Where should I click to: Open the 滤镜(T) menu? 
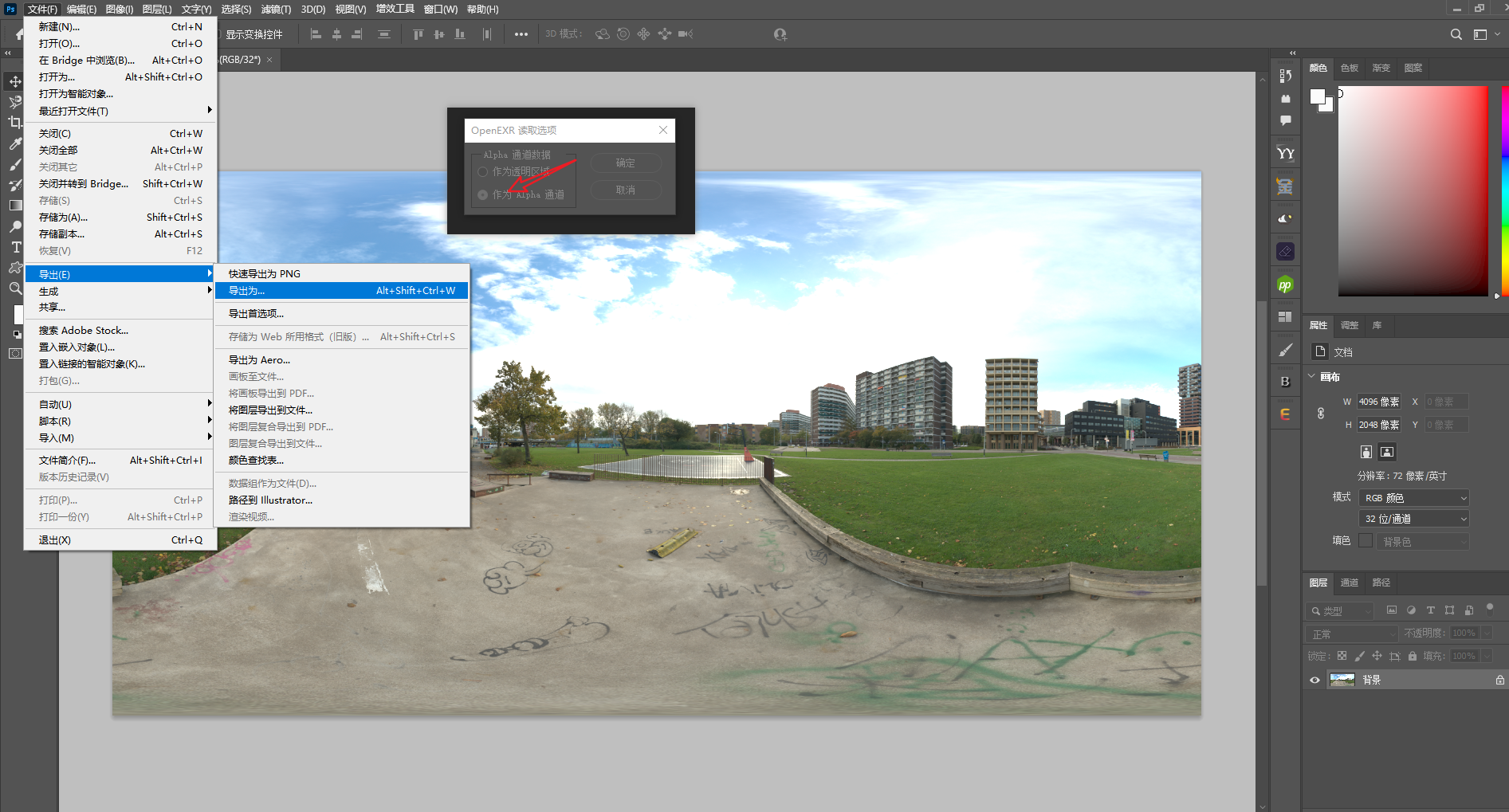point(276,10)
